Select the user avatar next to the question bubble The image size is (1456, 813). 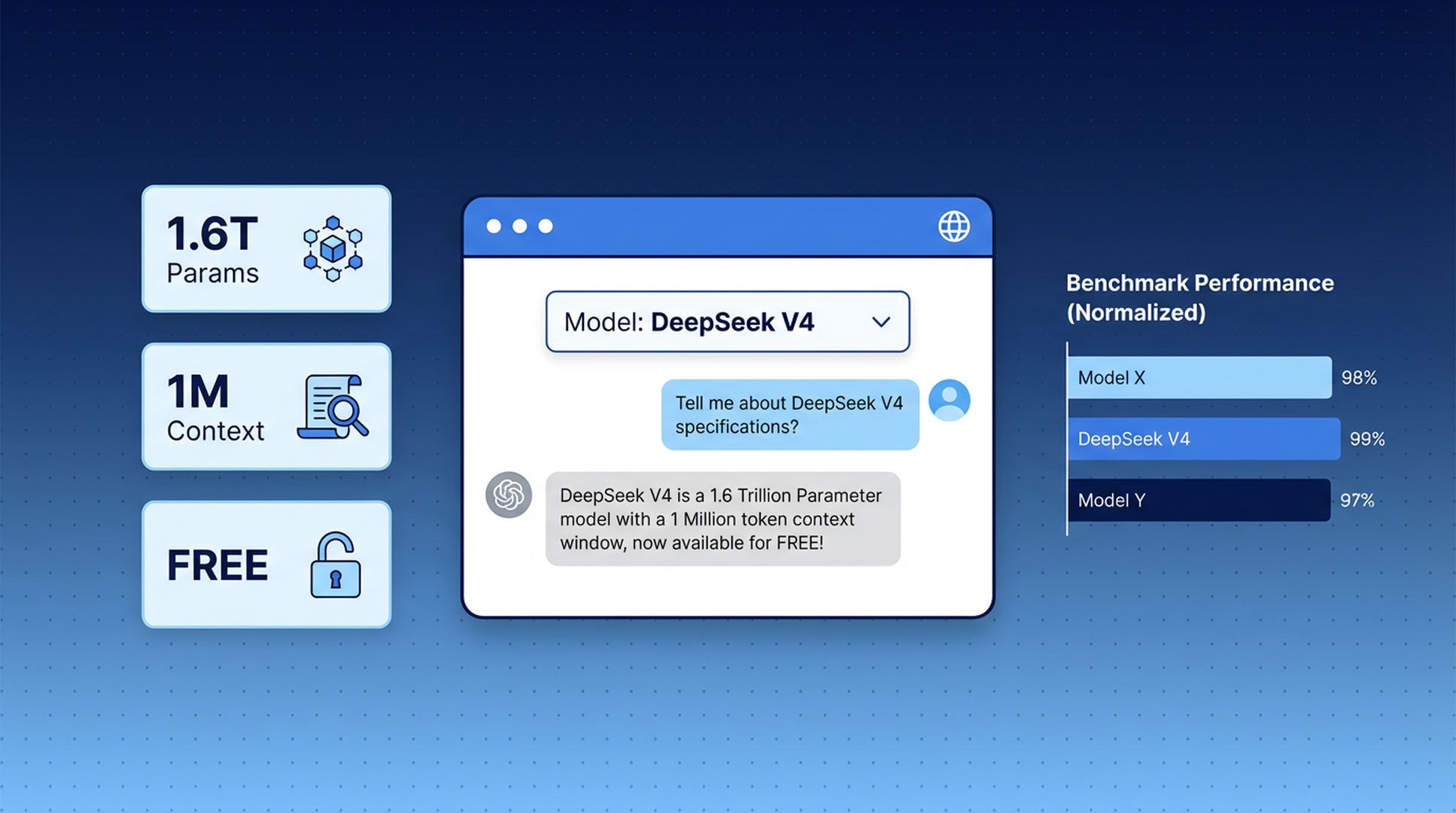pyautogui.click(x=948, y=400)
